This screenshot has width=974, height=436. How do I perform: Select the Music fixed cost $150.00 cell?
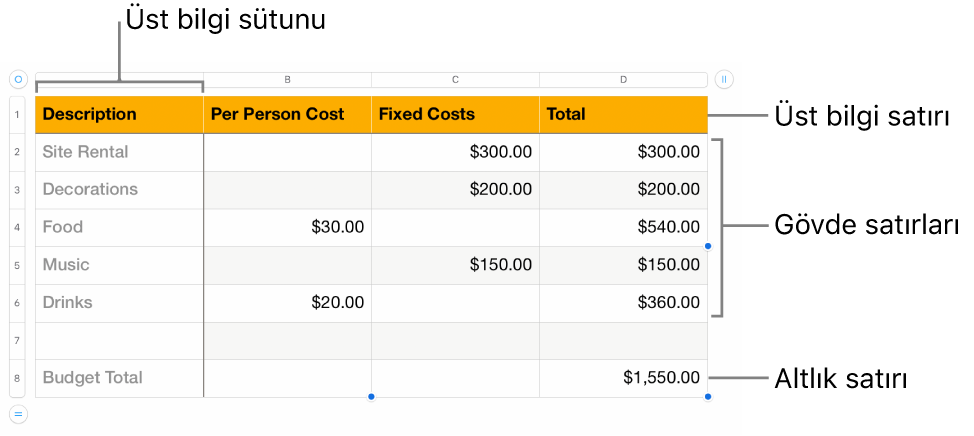tap(455, 265)
